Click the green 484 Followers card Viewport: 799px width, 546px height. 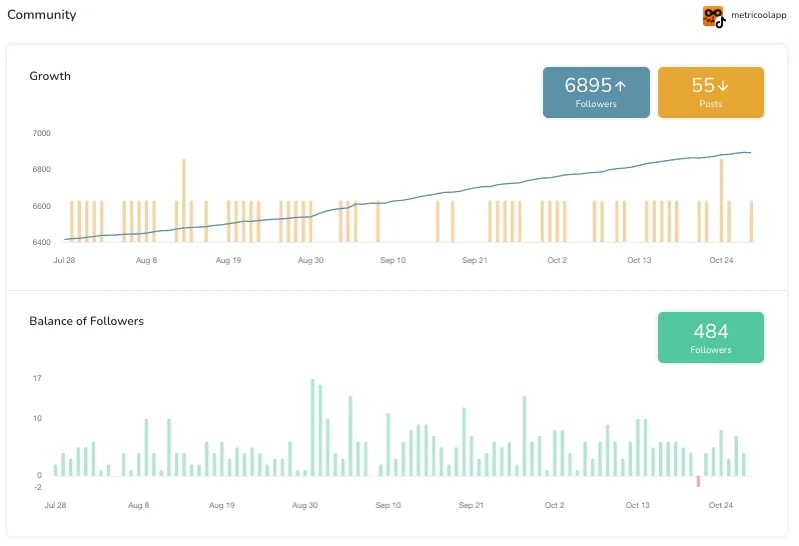coord(710,337)
